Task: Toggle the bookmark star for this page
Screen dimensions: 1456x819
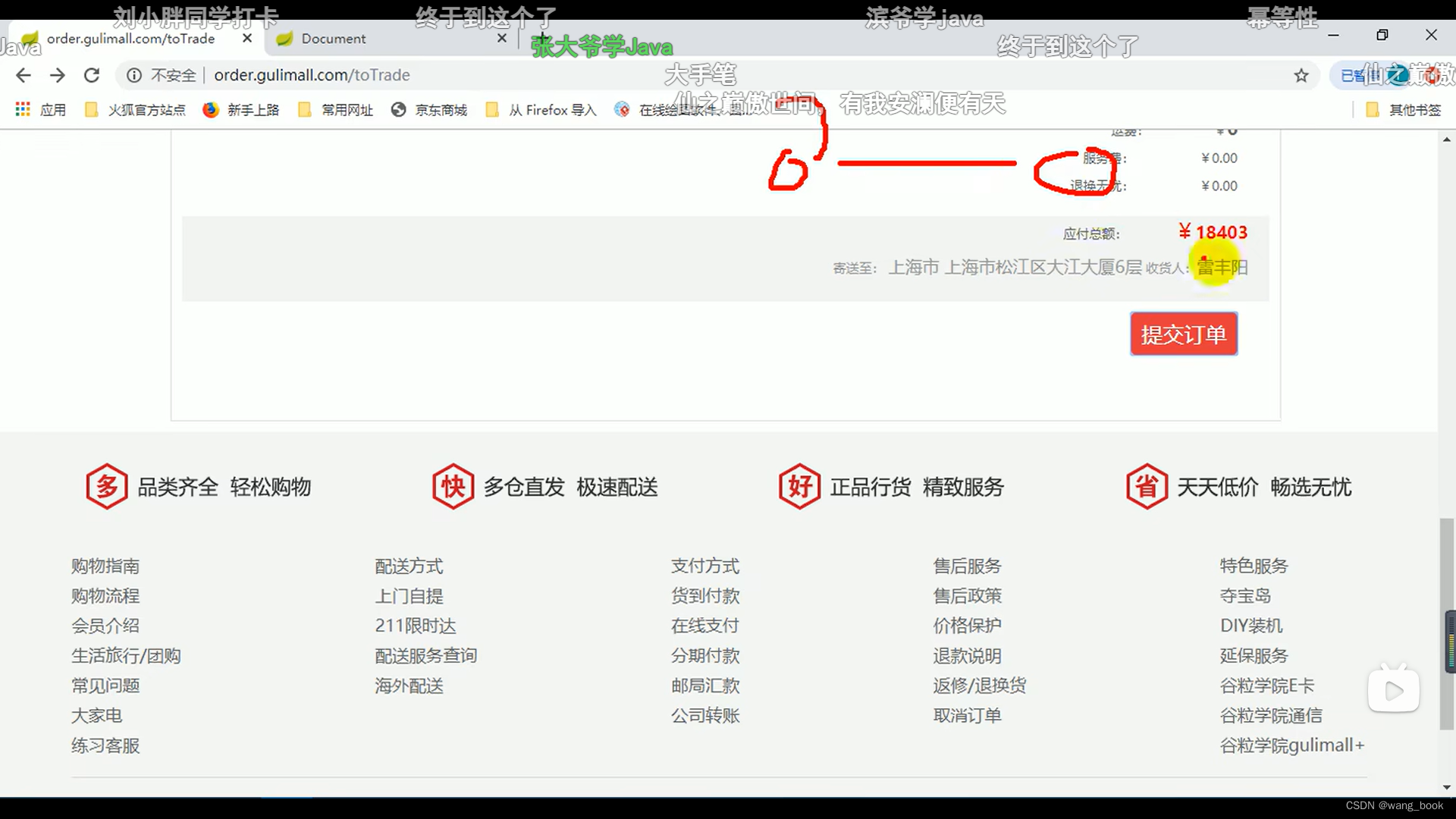Action: (x=1302, y=75)
